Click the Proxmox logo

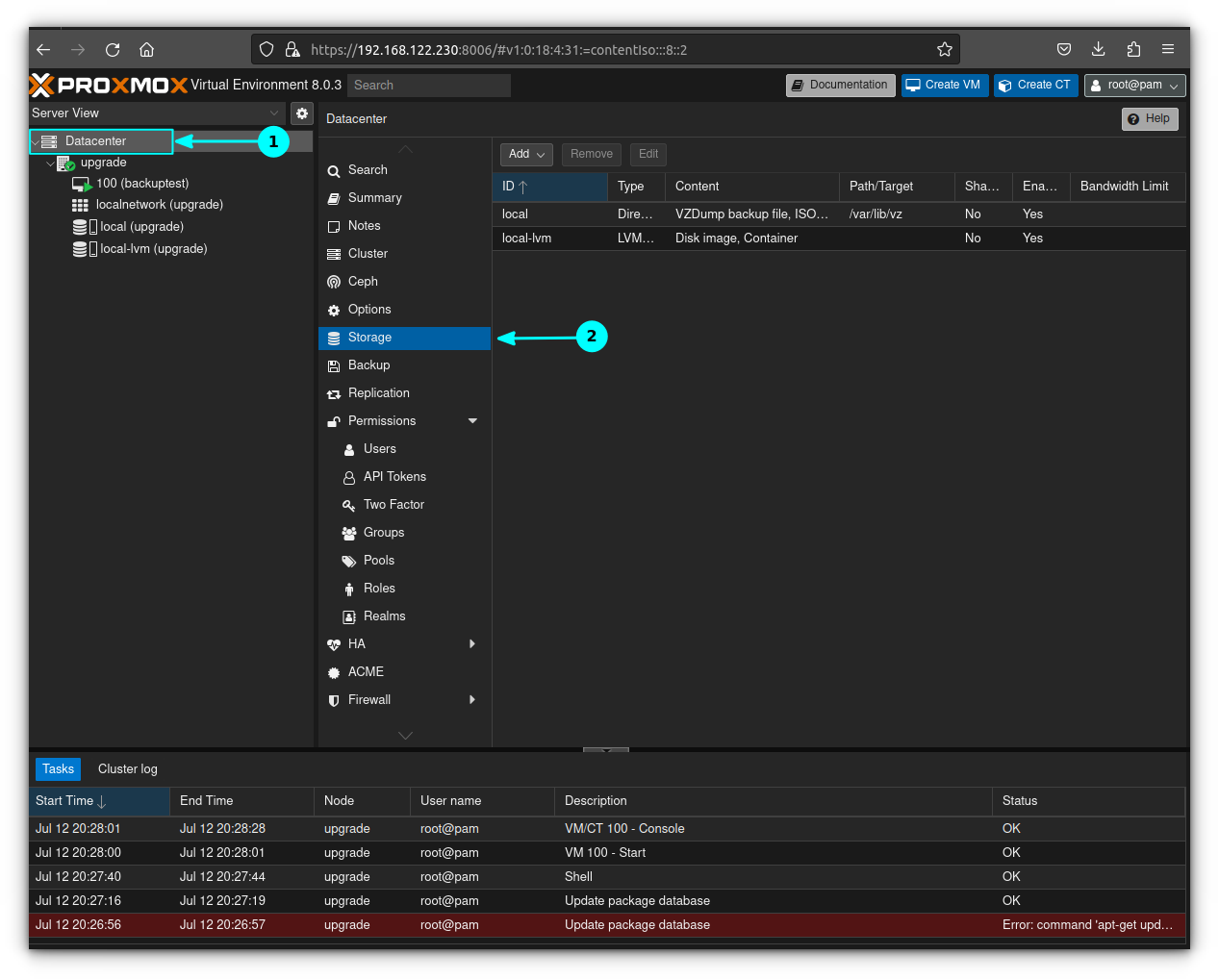[109, 86]
